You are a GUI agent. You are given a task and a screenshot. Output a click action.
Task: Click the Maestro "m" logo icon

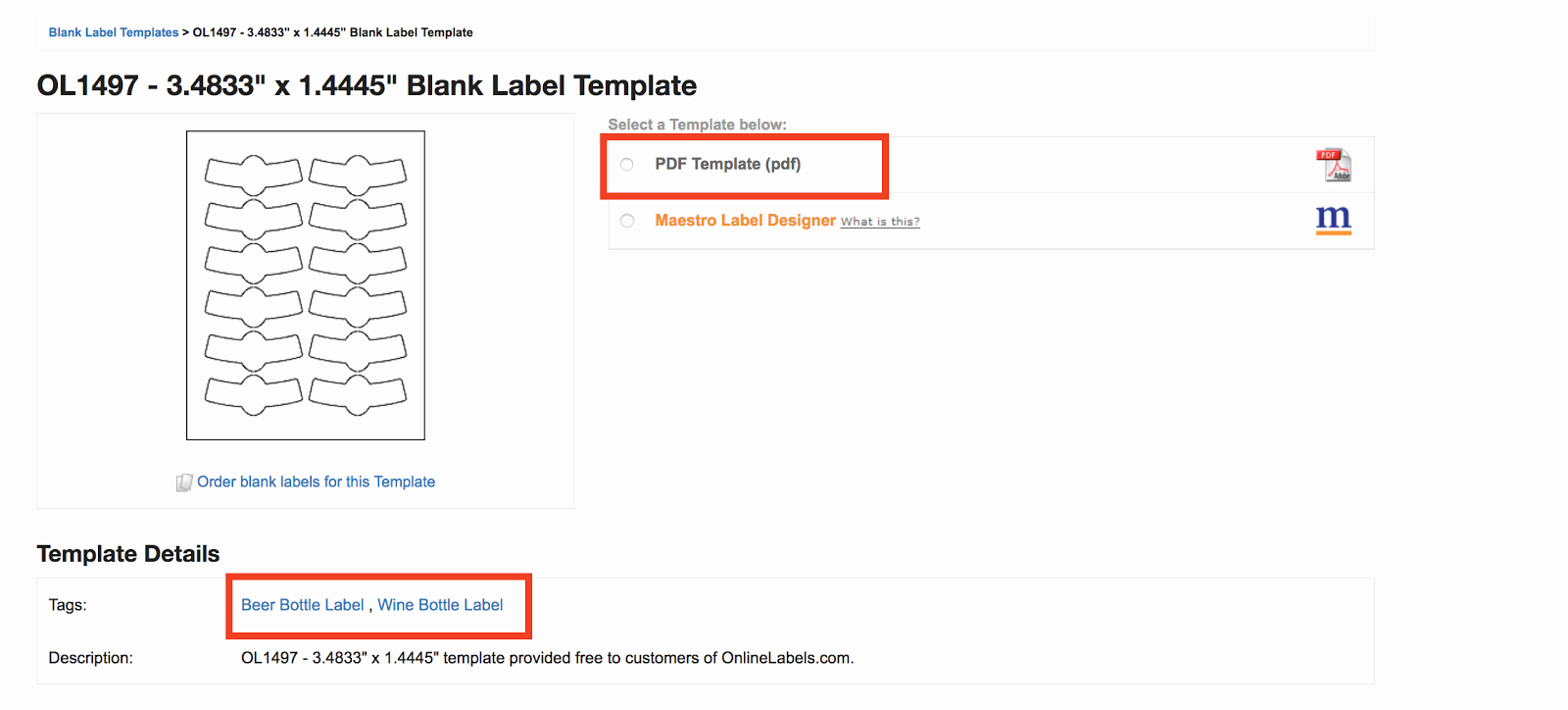pyautogui.click(x=1333, y=220)
